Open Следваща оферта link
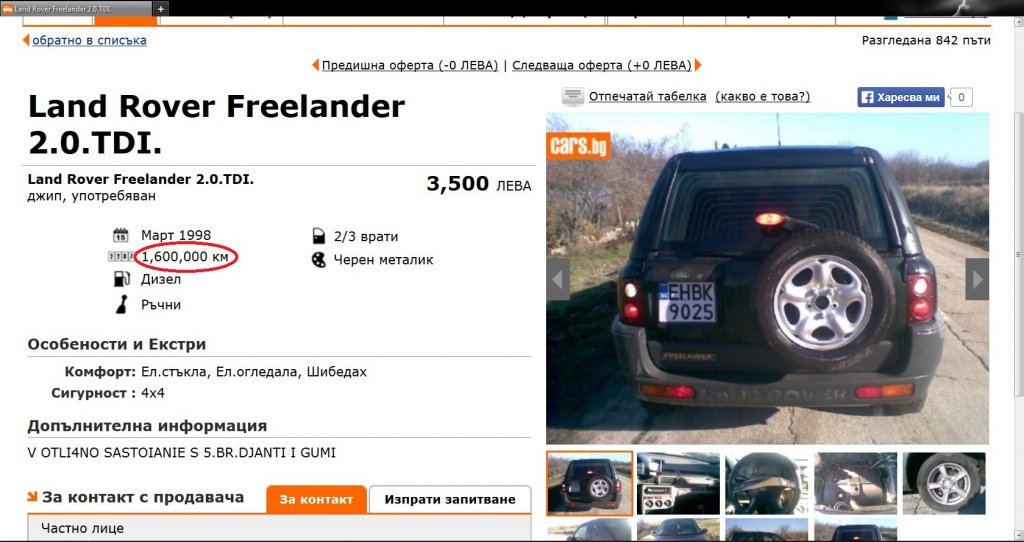 [x=601, y=65]
